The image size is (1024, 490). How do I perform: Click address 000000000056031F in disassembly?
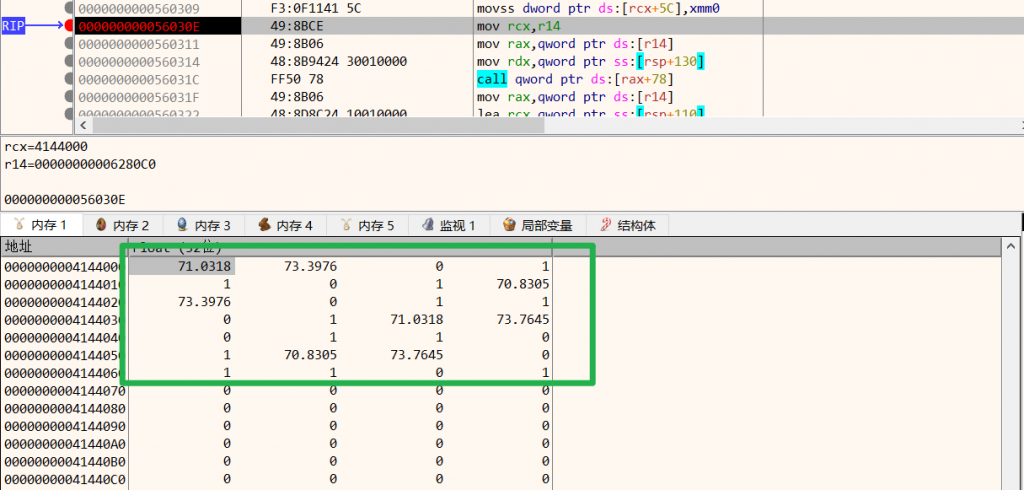[138, 97]
